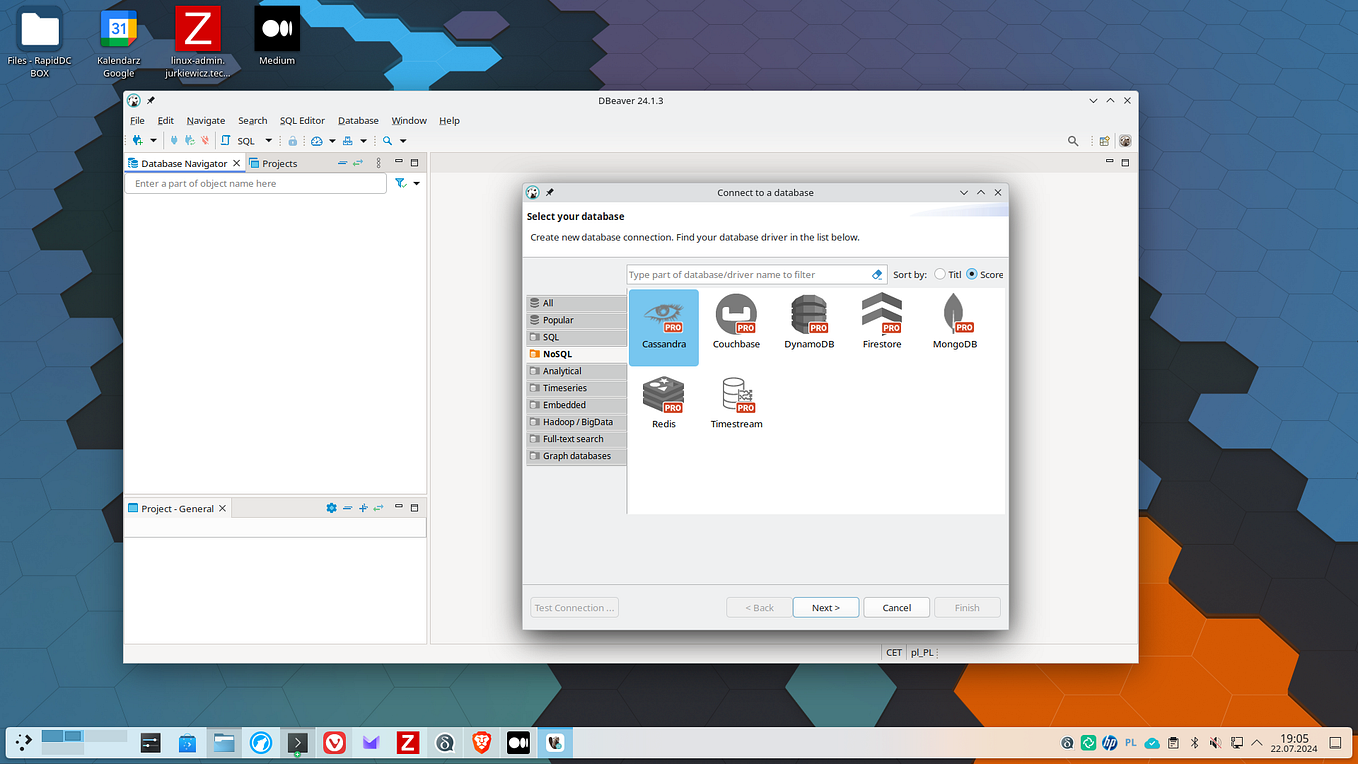
Task: Pin the Connect to a database dialog
Action: pos(549,192)
